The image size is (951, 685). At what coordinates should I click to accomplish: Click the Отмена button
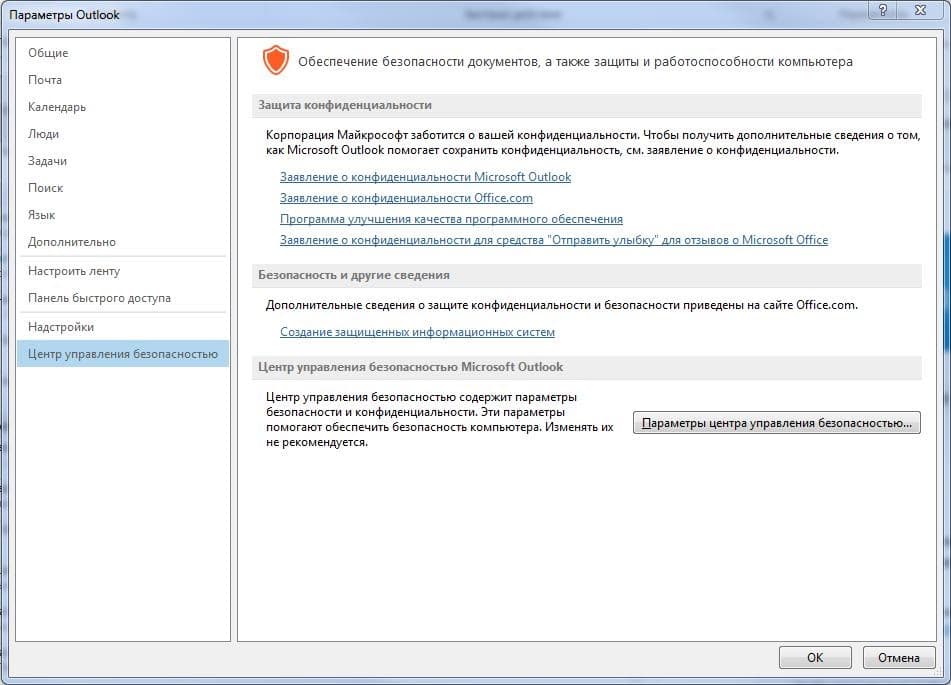pos(899,658)
